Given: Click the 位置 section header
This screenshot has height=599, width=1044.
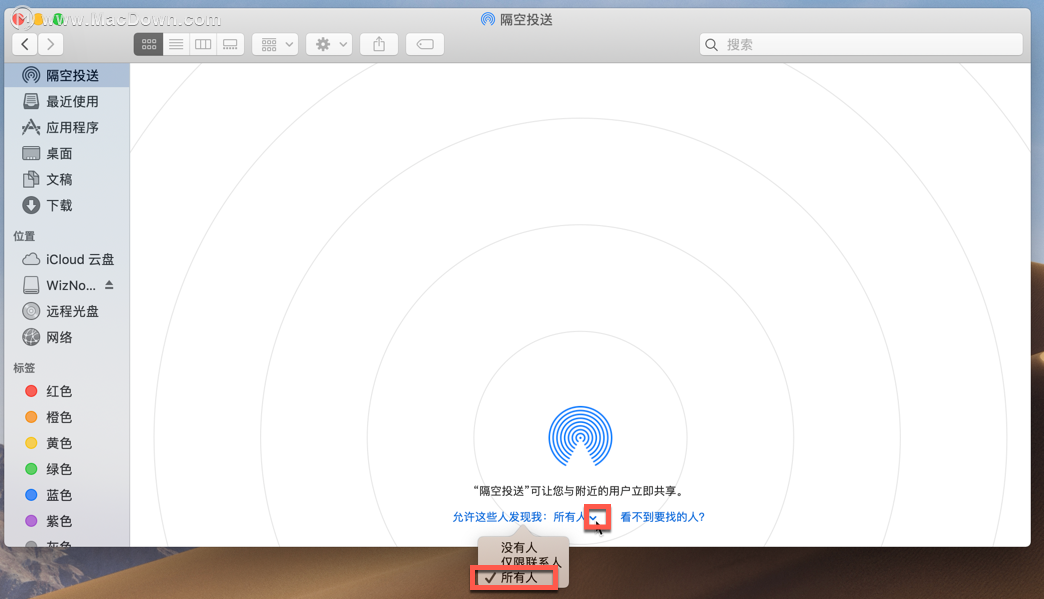Looking at the screenshot, I should coord(24,236).
